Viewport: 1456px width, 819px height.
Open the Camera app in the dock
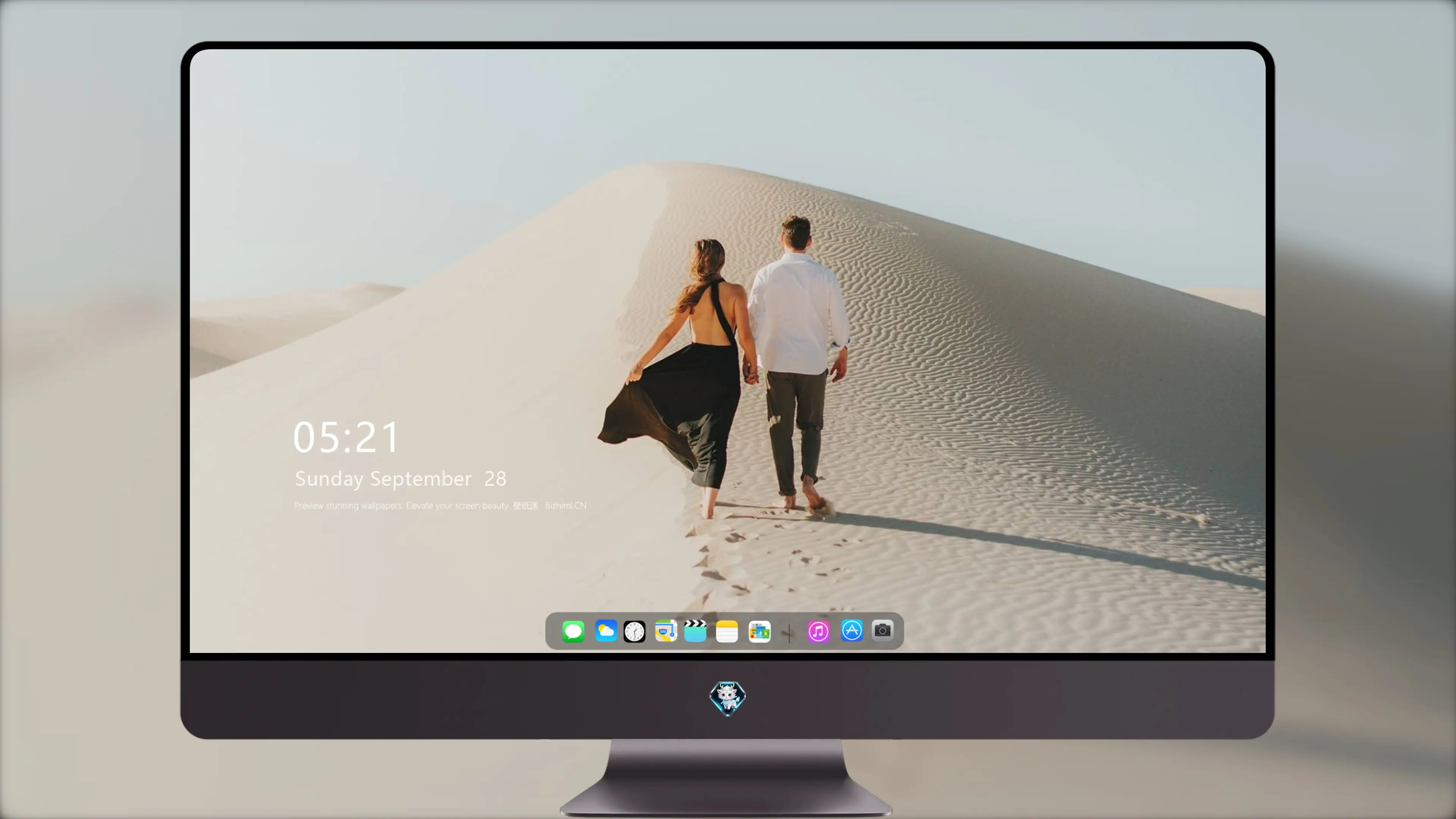click(882, 630)
